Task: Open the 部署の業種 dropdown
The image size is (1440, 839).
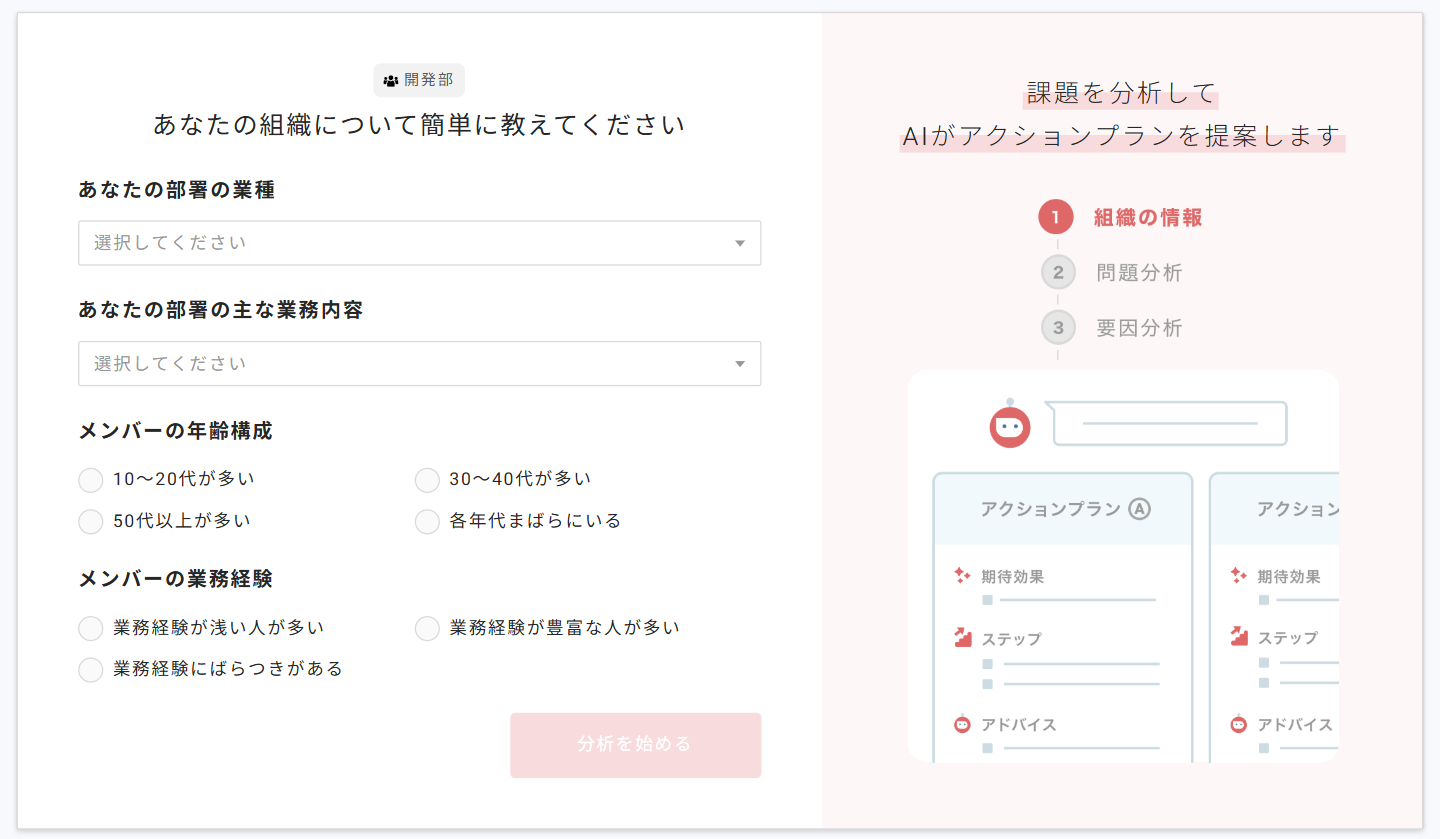Action: [x=419, y=243]
